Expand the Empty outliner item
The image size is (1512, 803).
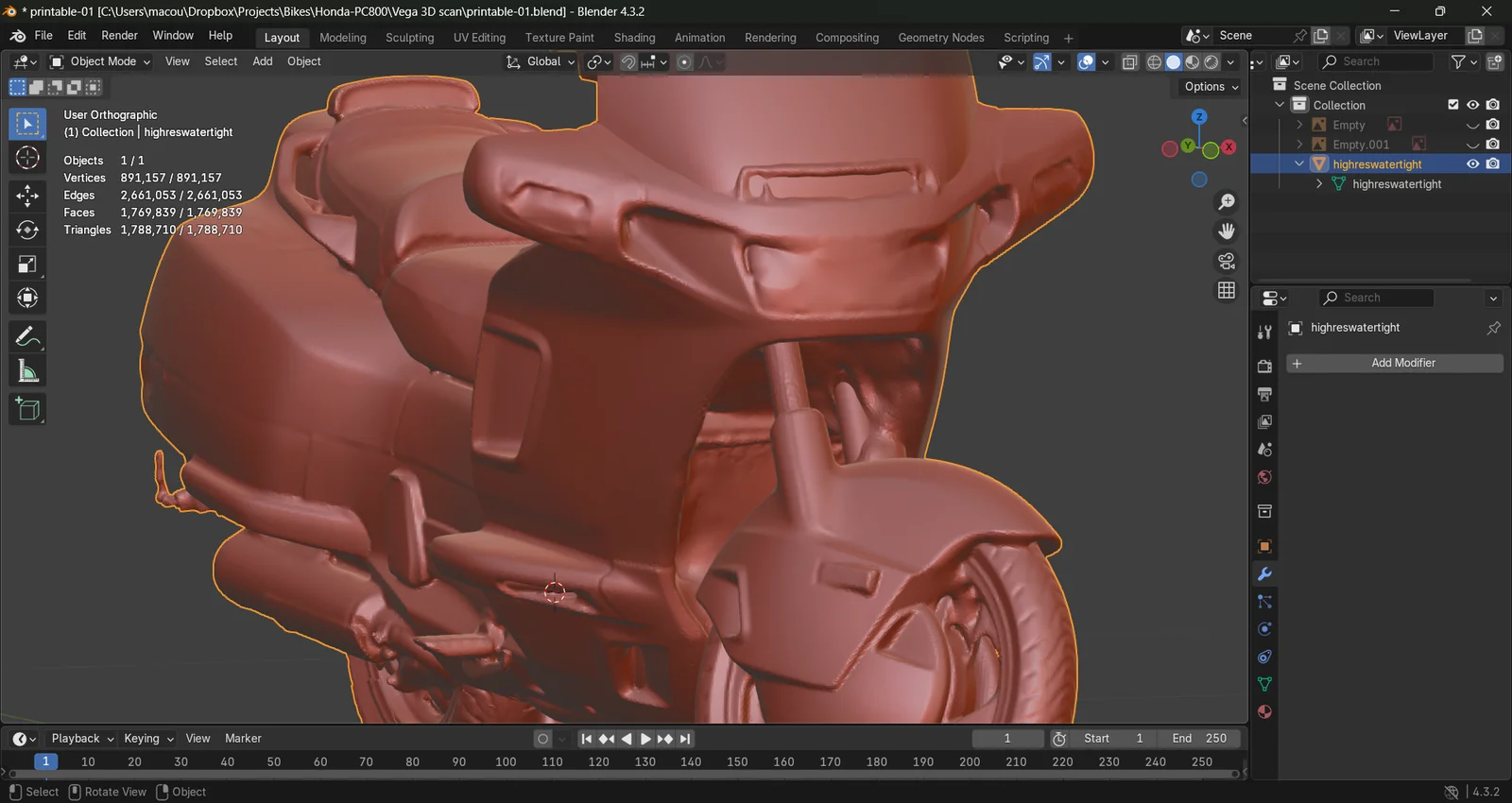1299,125
